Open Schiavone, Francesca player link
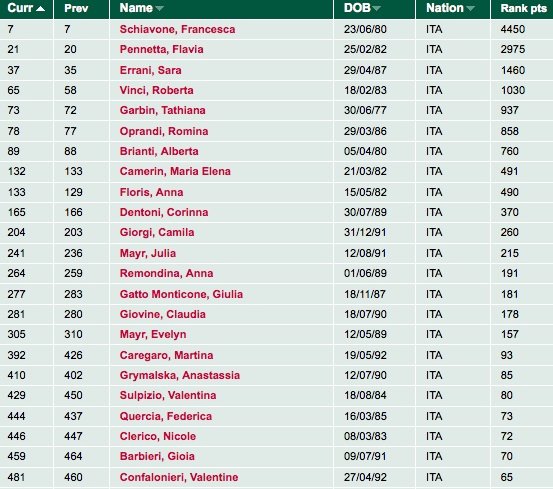Image resolution: width=553 pixels, height=489 pixels. click(x=177, y=29)
